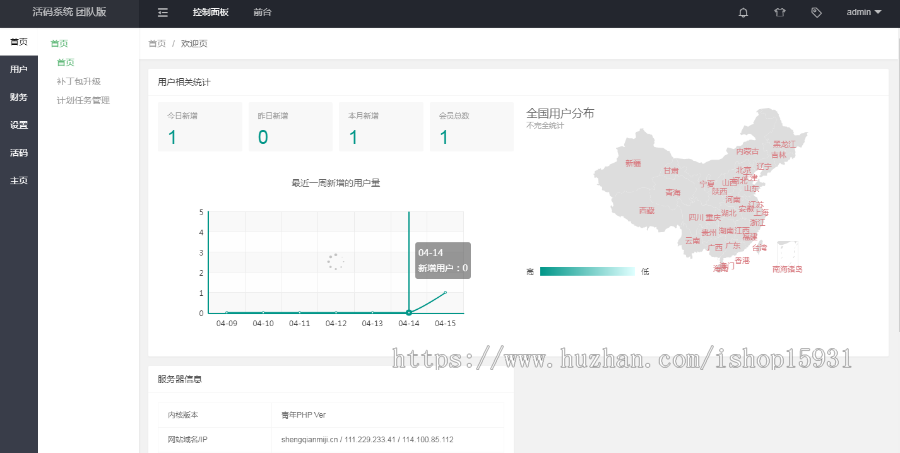The height and width of the screenshot is (453, 900).
Task: Click the shengqianmiji.cn domain value cell
Action: [x=388, y=440]
